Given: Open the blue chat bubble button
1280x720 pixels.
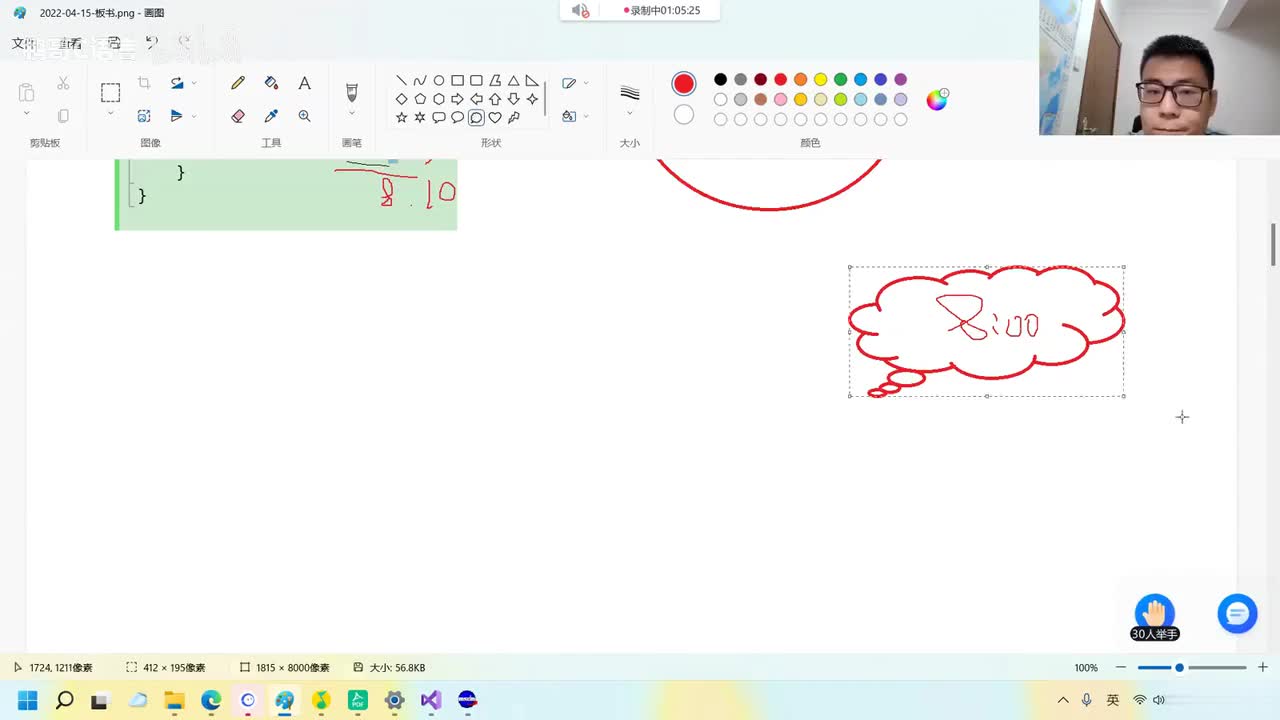Looking at the screenshot, I should coord(1237,613).
